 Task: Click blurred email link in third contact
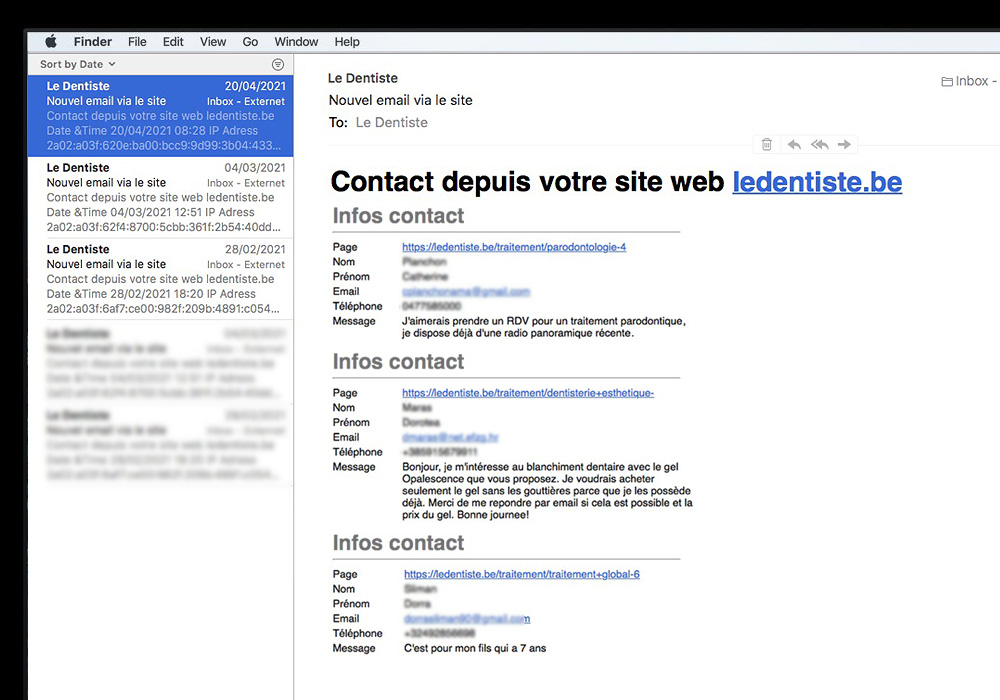[467, 619]
